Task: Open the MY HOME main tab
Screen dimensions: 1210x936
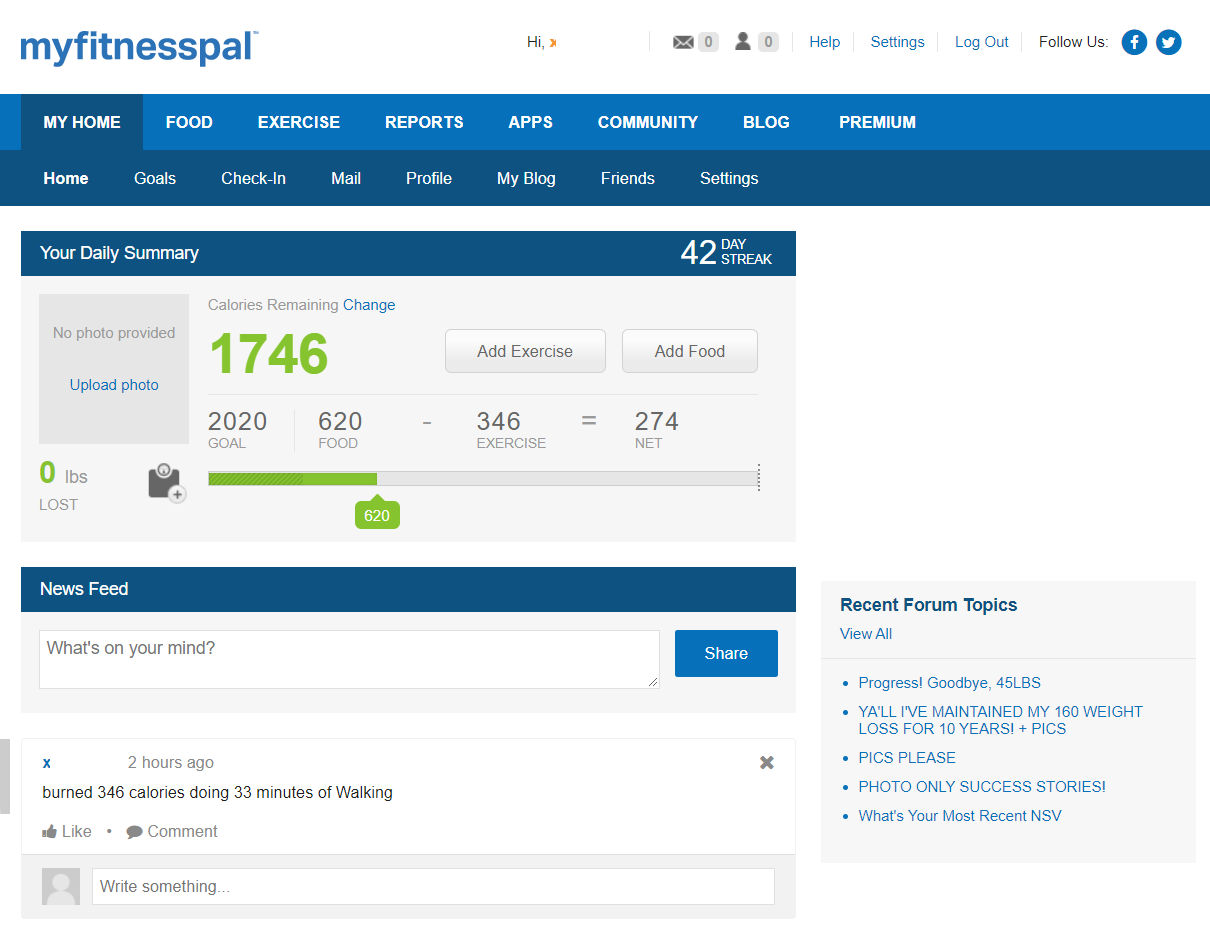Action: [82, 122]
